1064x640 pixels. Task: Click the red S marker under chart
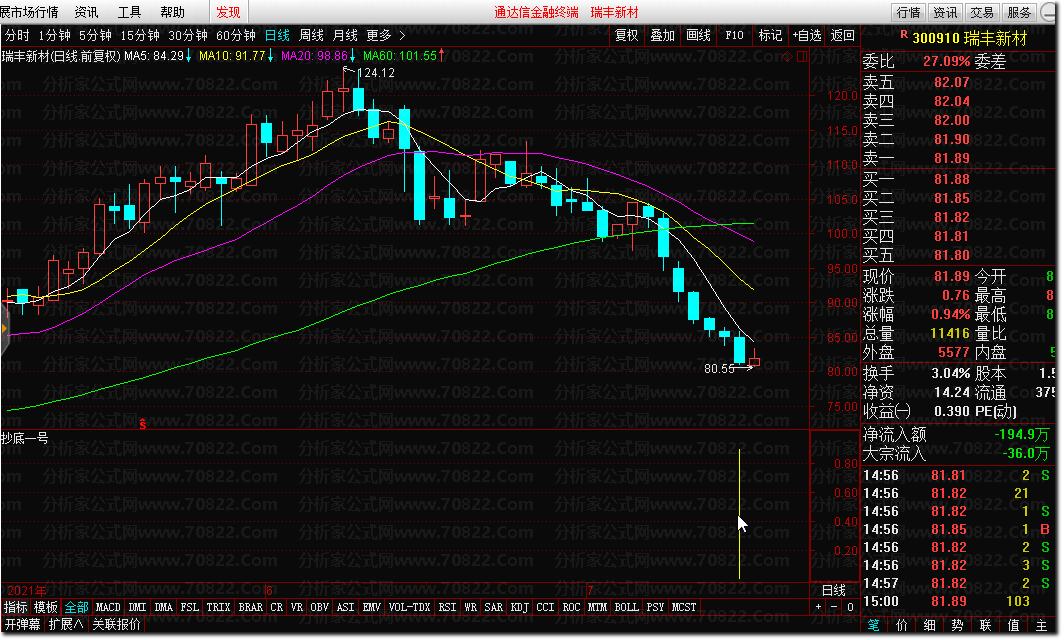click(x=142, y=424)
